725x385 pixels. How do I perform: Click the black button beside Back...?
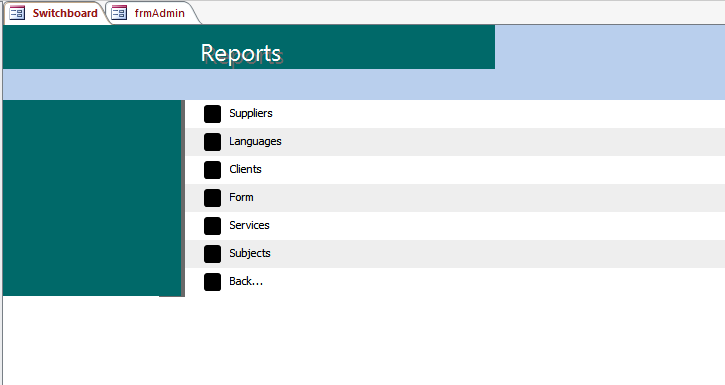[212, 282]
